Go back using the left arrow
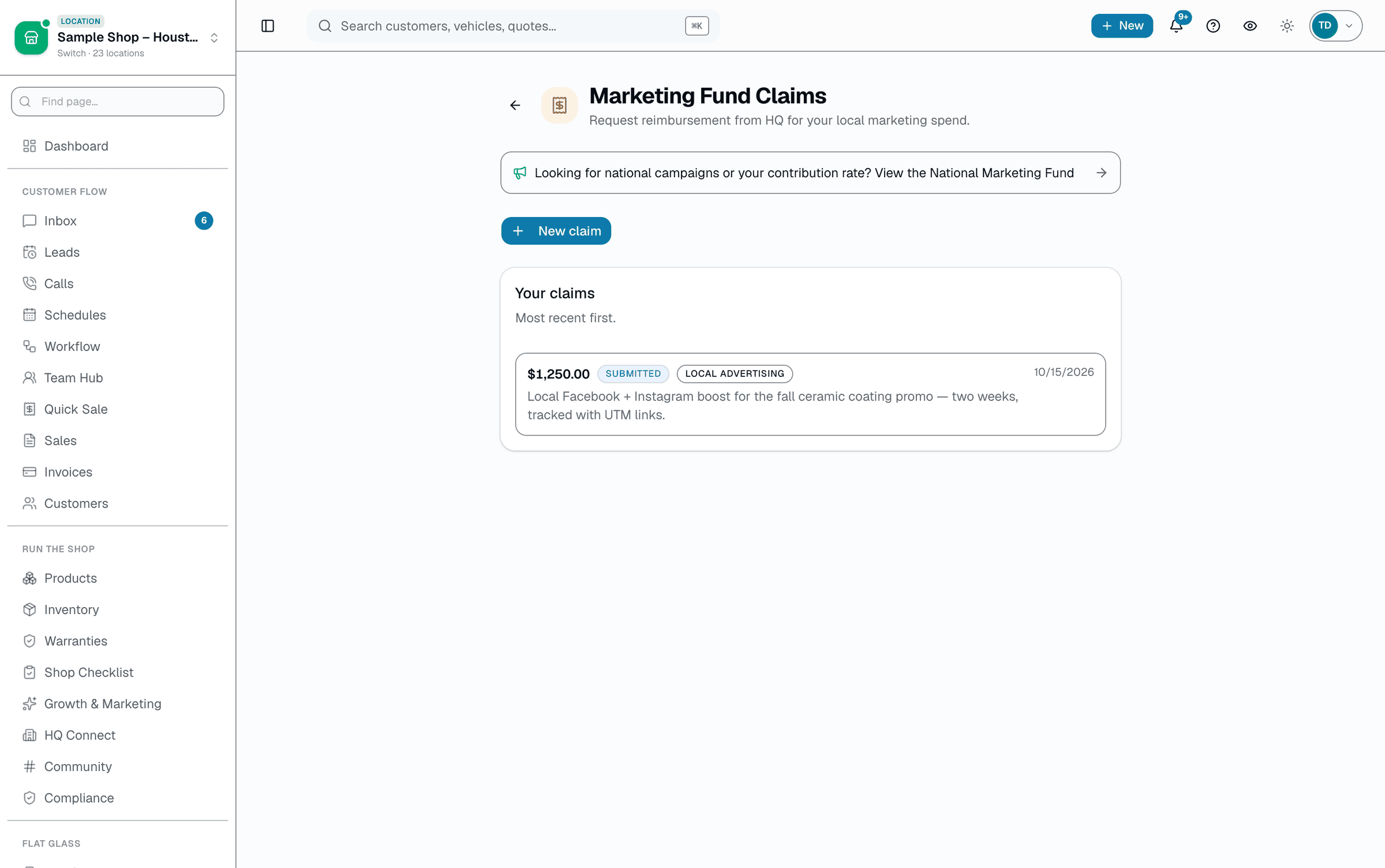The height and width of the screenshot is (868, 1385). click(x=515, y=105)
